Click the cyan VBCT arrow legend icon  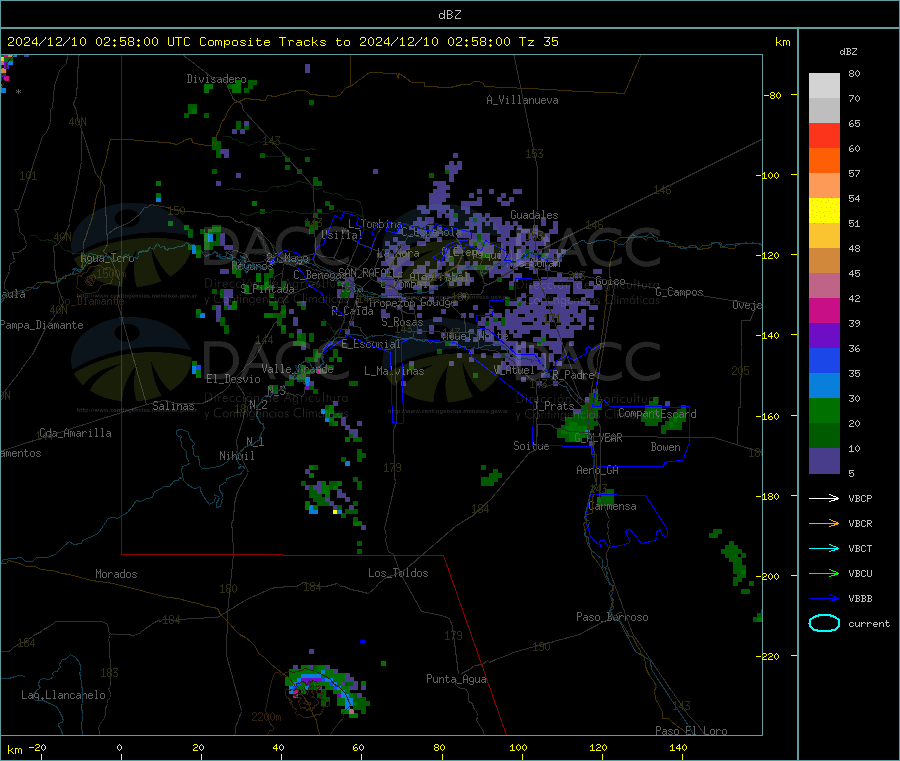pyautogui.click(x=824, y=548)
